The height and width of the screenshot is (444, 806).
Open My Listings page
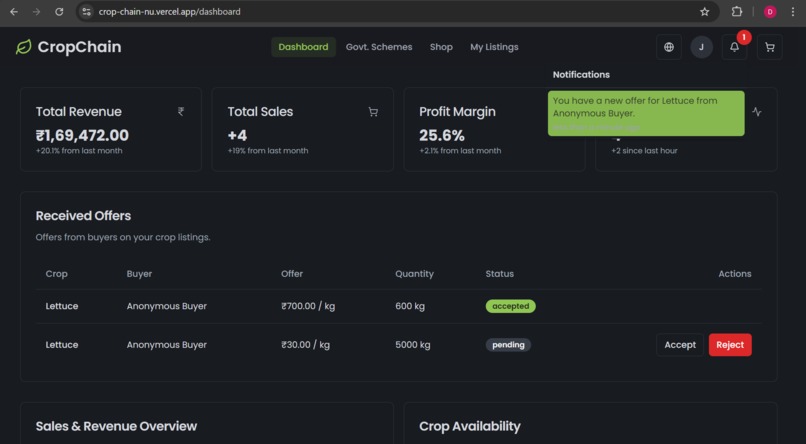point(494,47)
